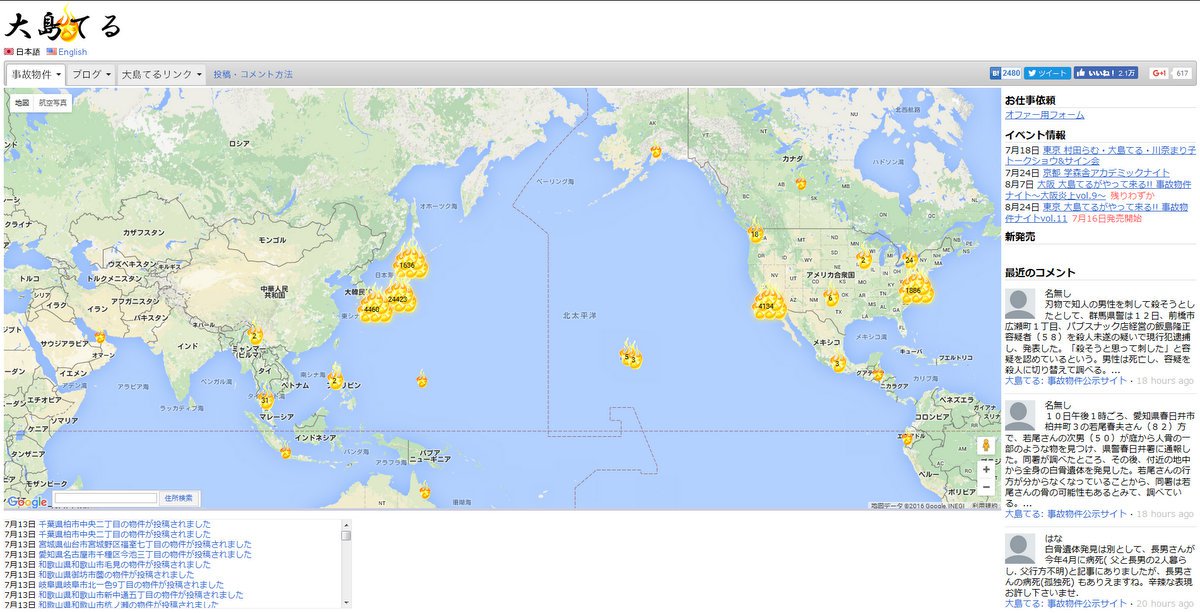The width and height of the screenshot is (1200, 613).
Task: Zoom in the map with plus
Action: (986, 469)
